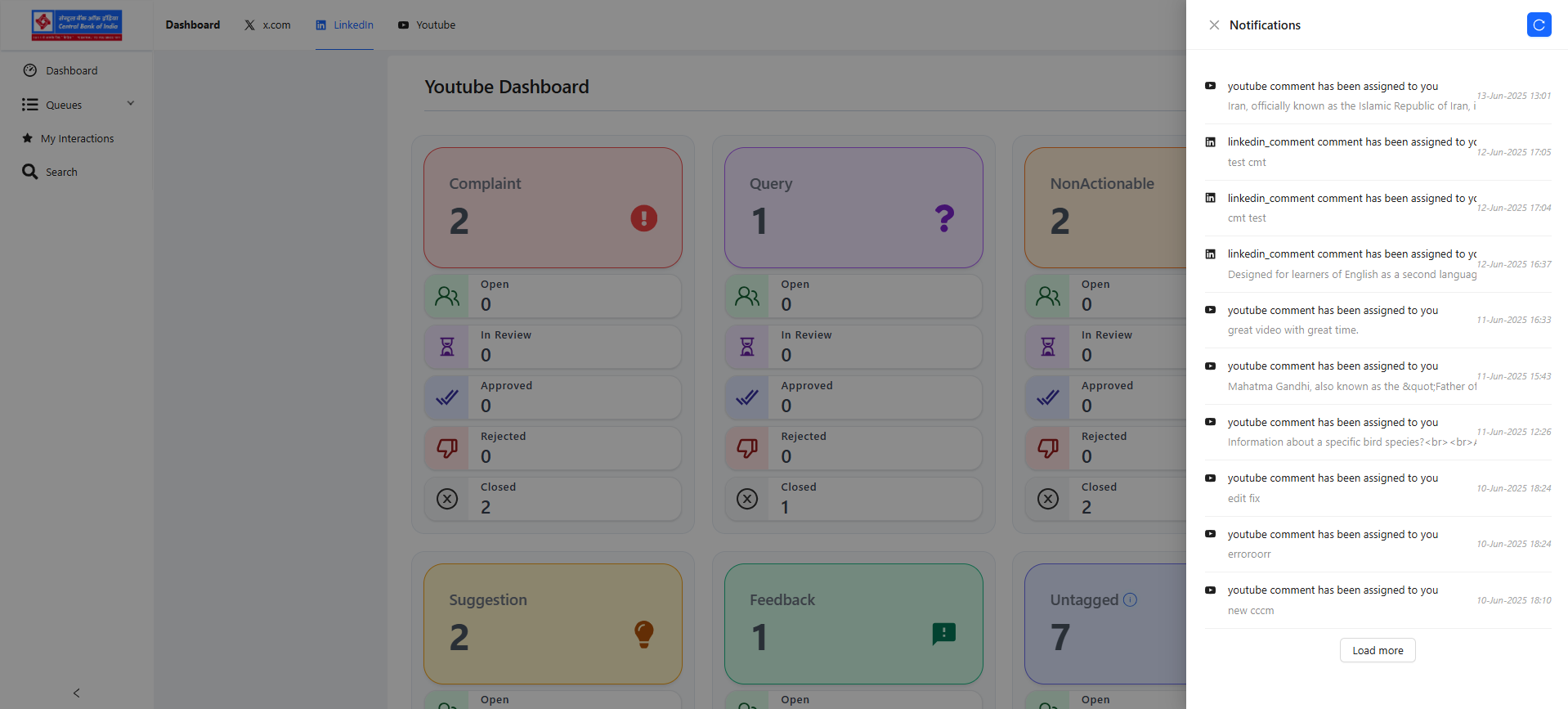Screen dimensions: 1568x709
Task: Refresh the Notifications panel
Action: [x=1539, y=25]
